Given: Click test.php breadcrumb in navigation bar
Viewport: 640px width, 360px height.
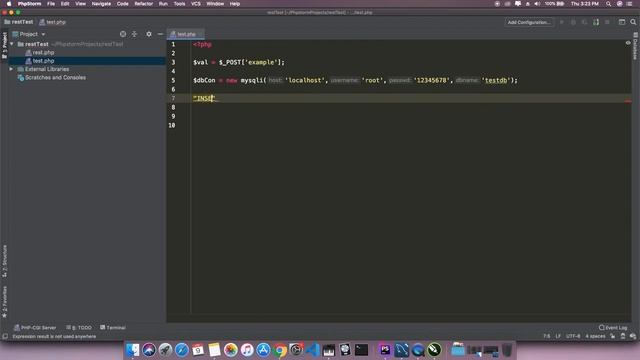Looking at the screenshot, I should 53,22.
